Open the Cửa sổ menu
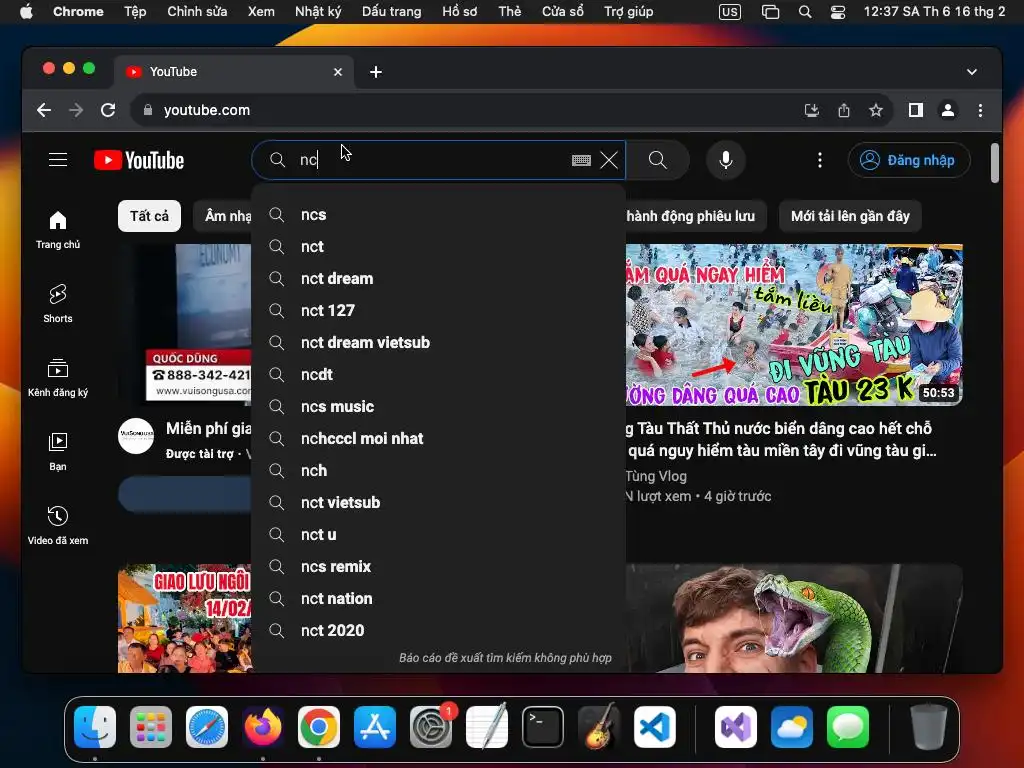 pyautogui.click(x=562, y=12)
